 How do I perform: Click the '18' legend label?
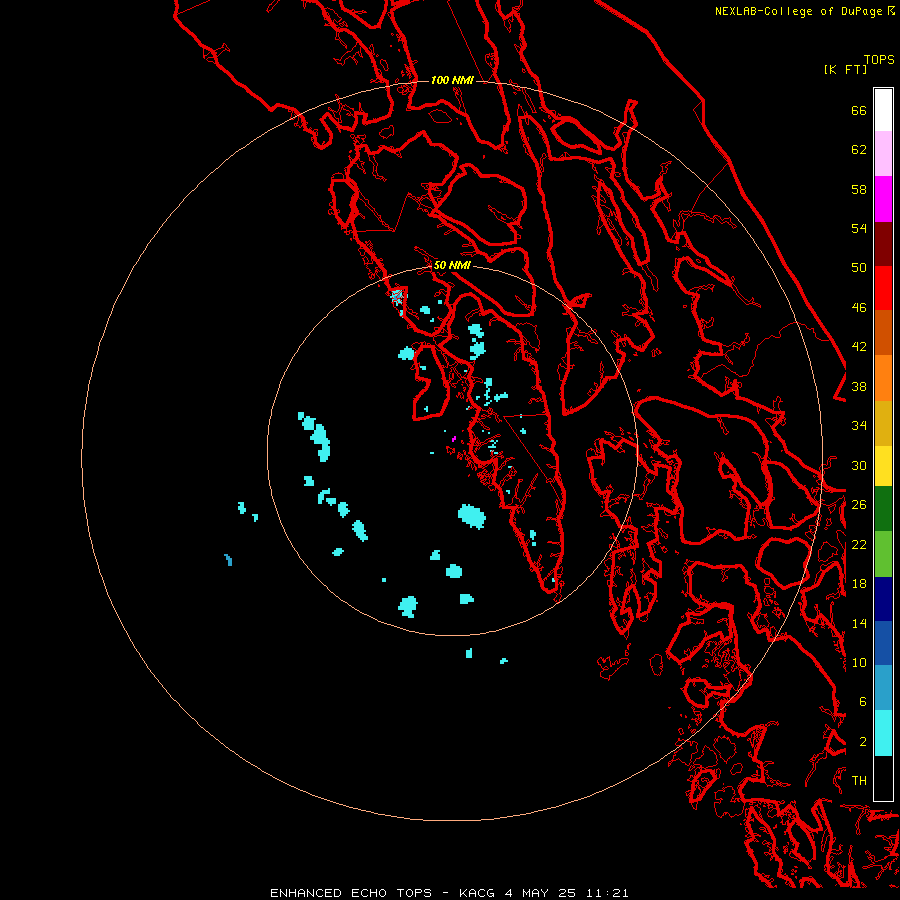859,584
